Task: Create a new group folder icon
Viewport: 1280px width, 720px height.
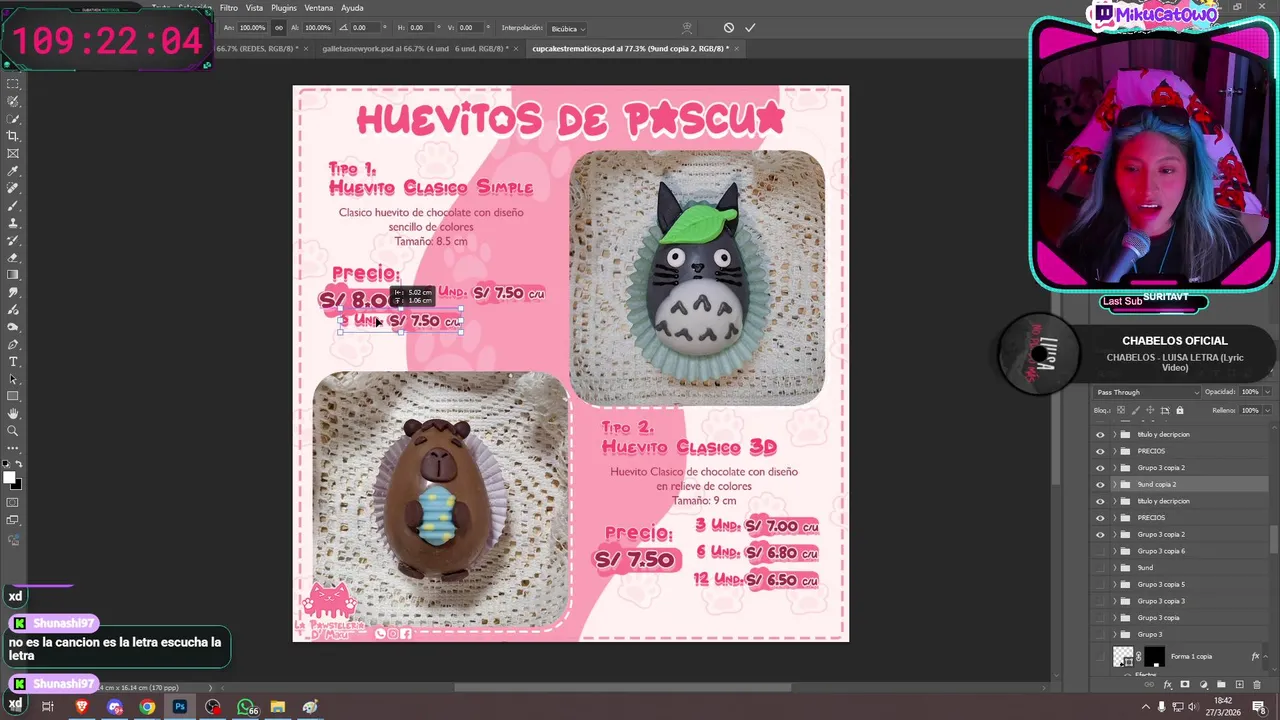Action: (1221, 685)
